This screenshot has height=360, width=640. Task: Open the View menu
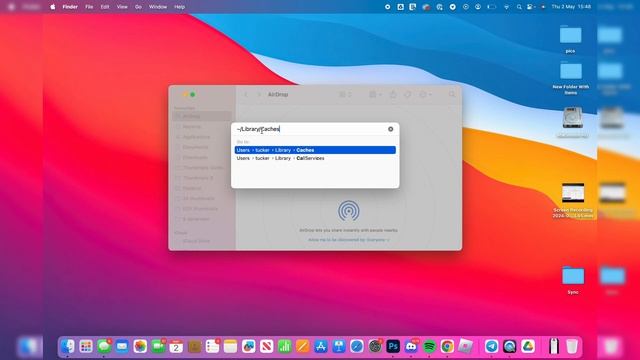pos(122,7)
